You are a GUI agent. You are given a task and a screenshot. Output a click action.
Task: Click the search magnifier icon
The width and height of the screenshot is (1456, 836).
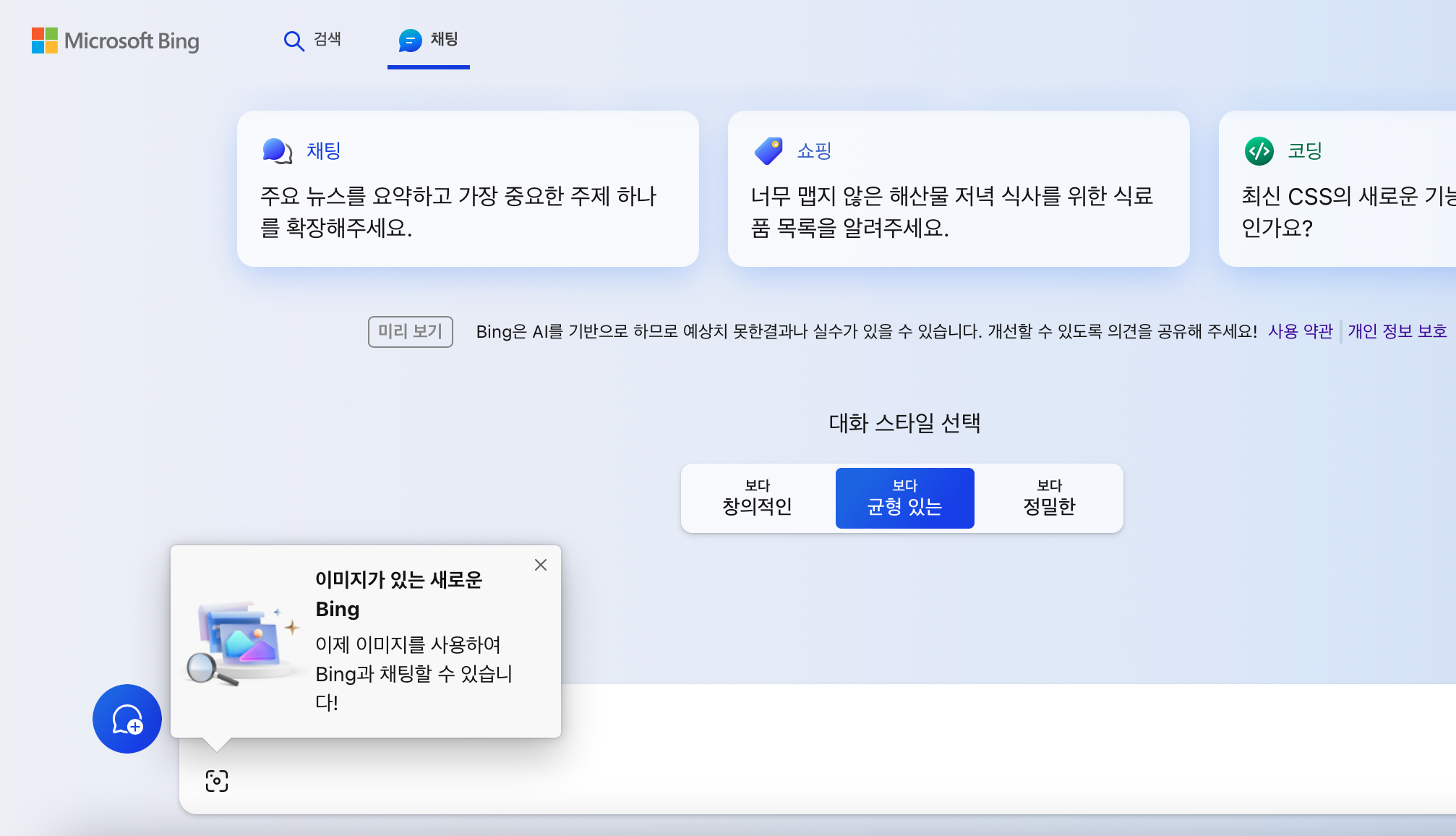tap(294, 40)
